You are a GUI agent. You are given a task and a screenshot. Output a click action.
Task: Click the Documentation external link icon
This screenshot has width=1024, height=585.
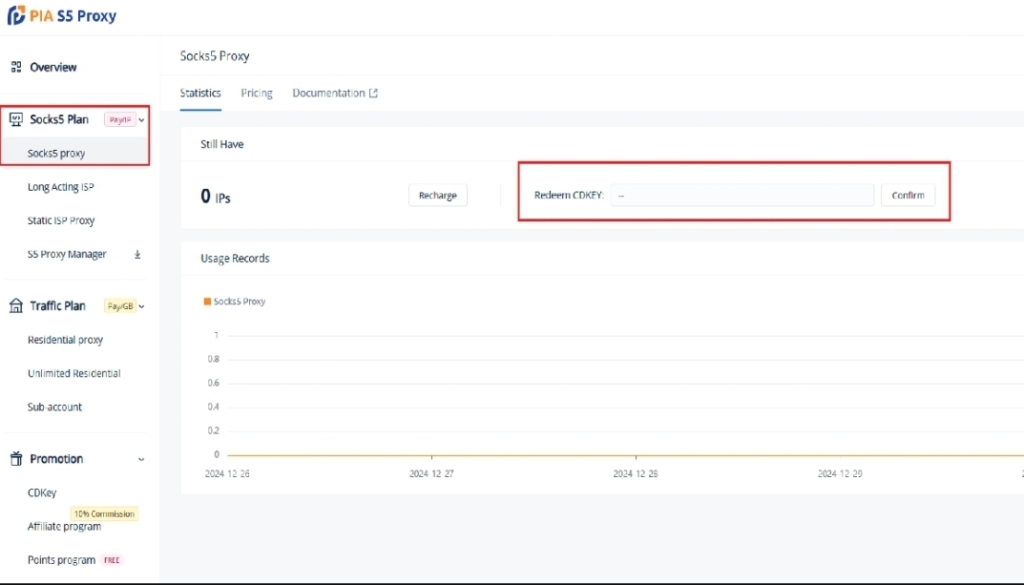374,93
